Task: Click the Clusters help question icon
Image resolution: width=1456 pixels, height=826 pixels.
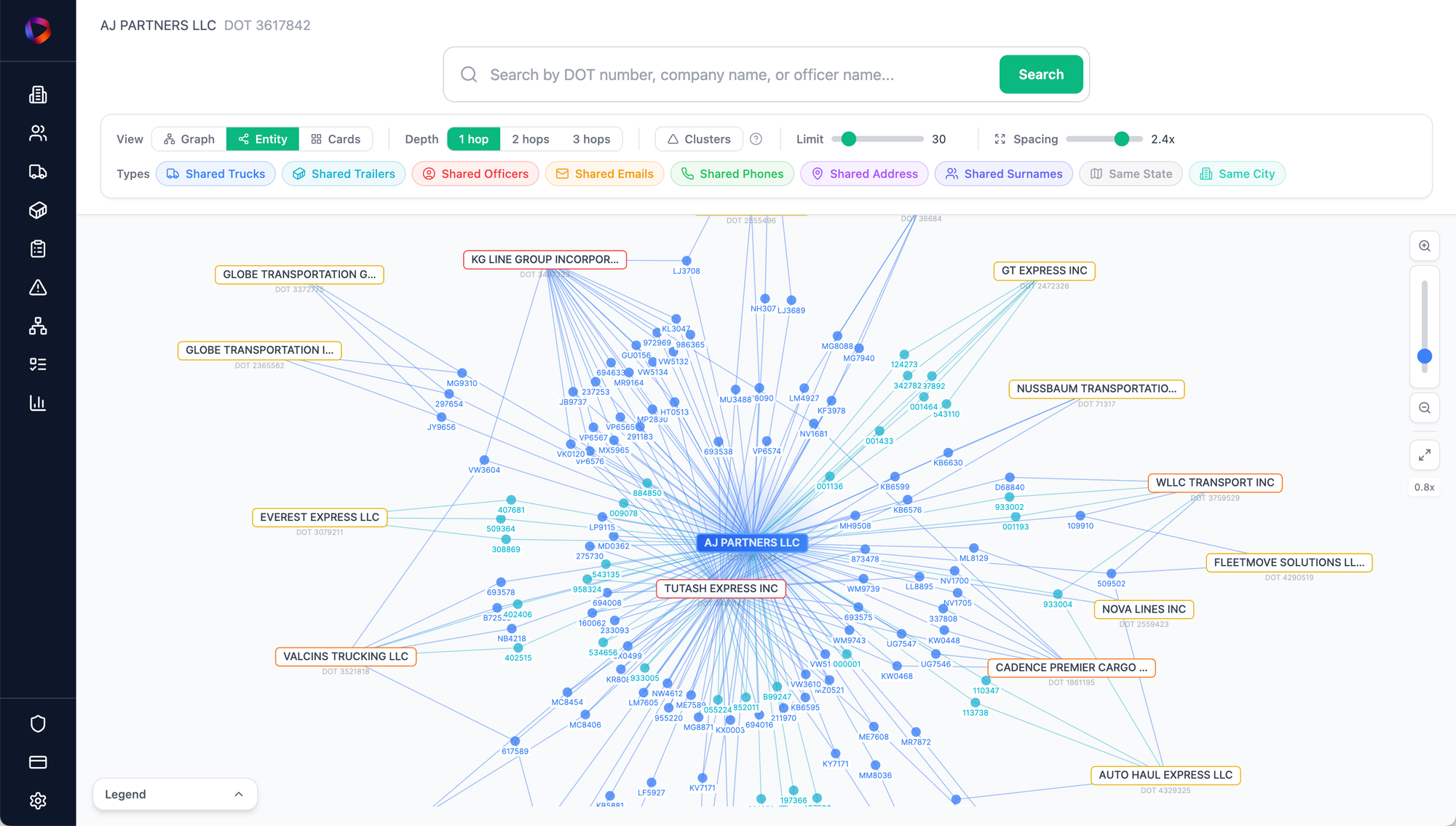Action: point(756,139)
